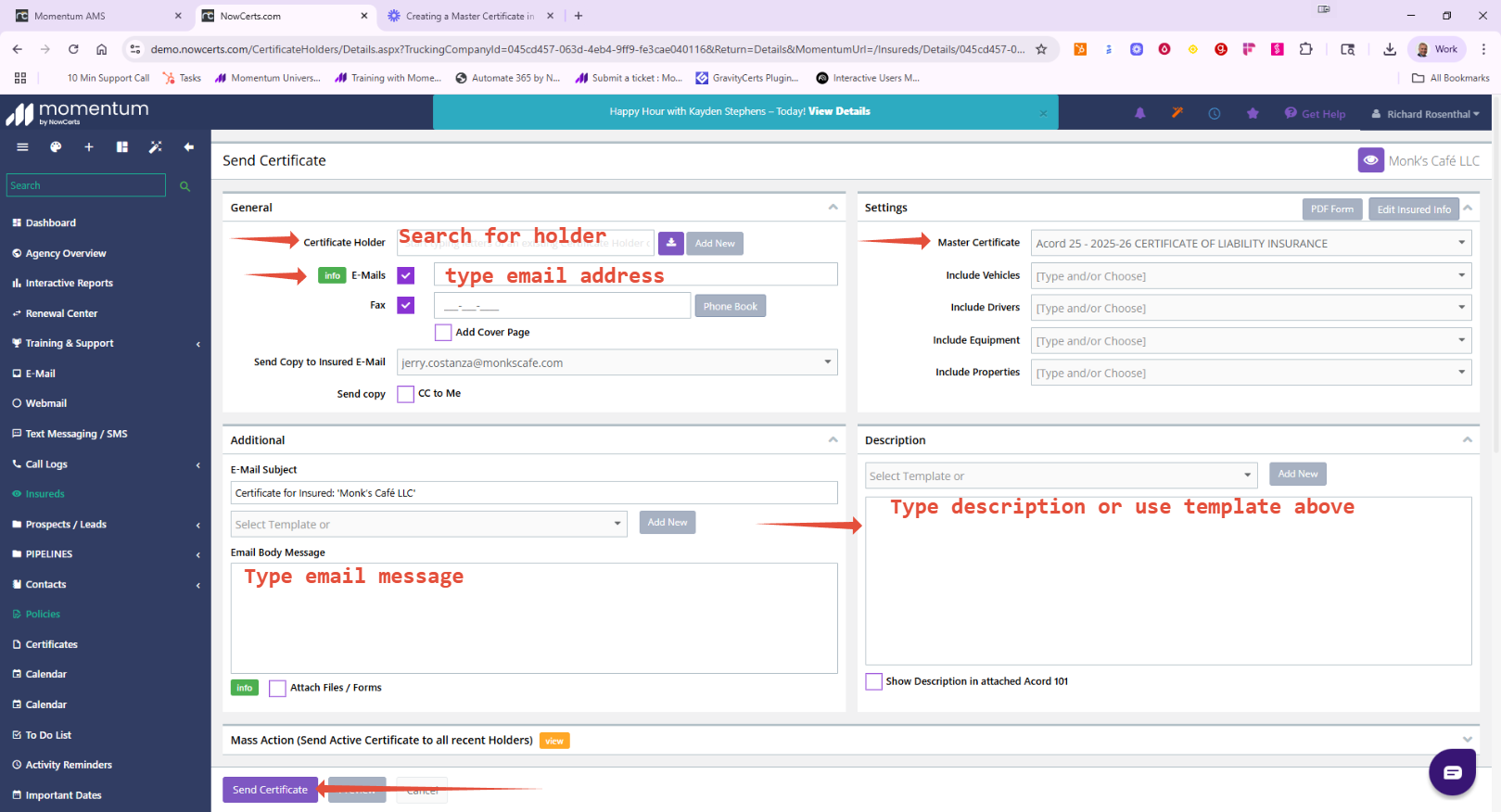Open a new browser tab

point(579,16)
